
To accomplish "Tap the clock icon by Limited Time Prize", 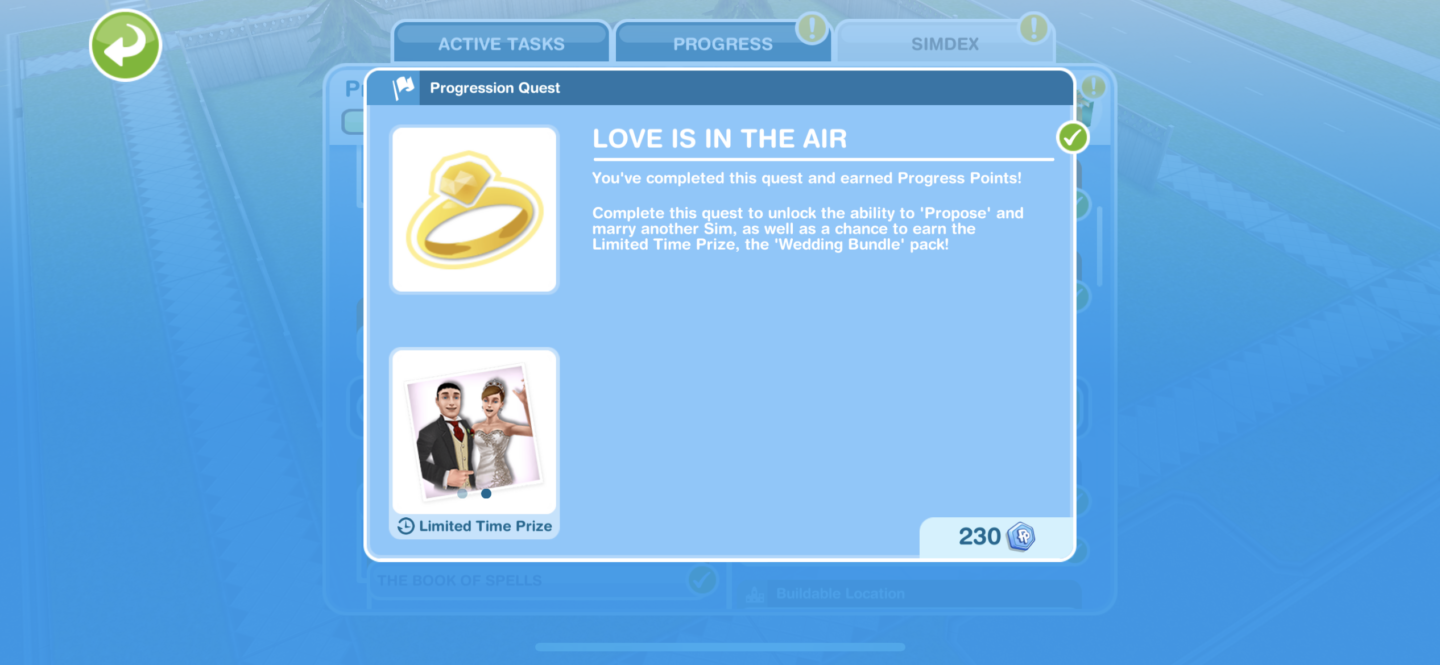I will [405, 526].
